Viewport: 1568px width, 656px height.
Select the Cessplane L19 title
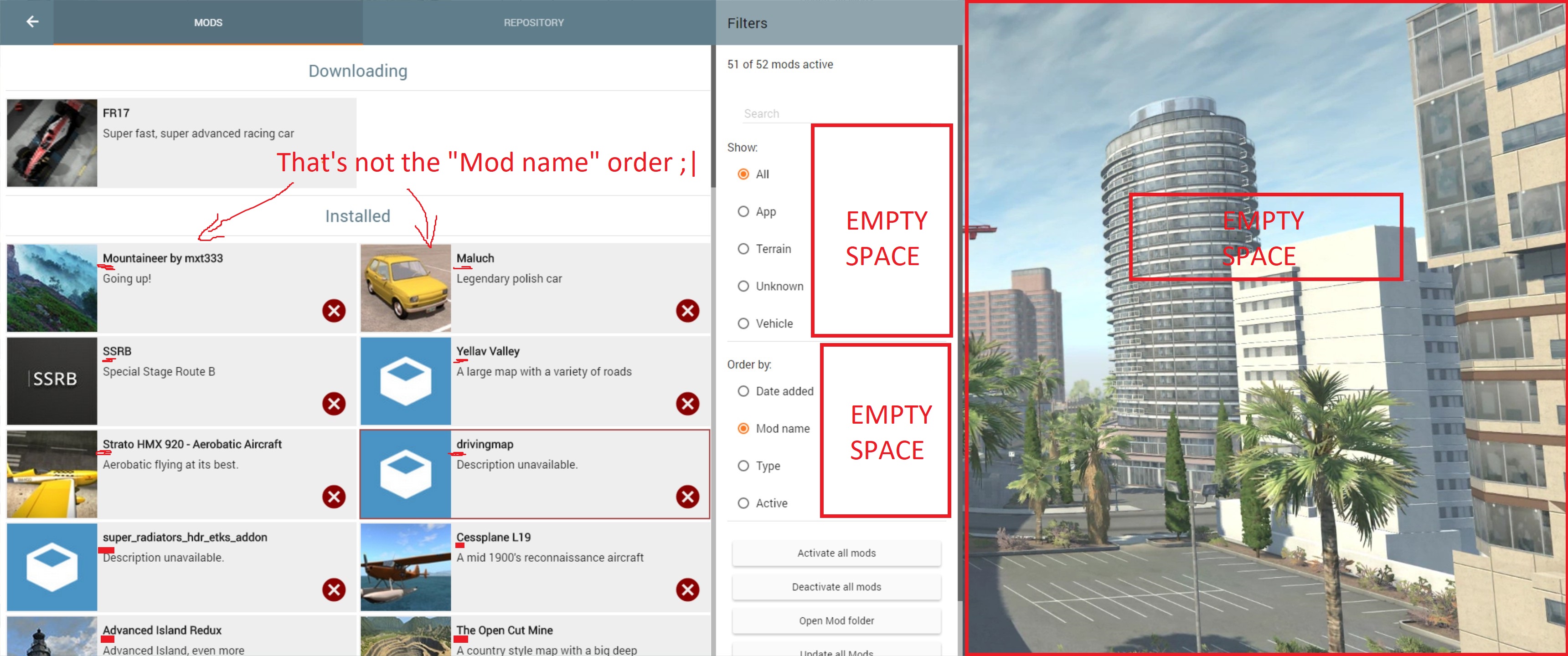tap(494, 538)
